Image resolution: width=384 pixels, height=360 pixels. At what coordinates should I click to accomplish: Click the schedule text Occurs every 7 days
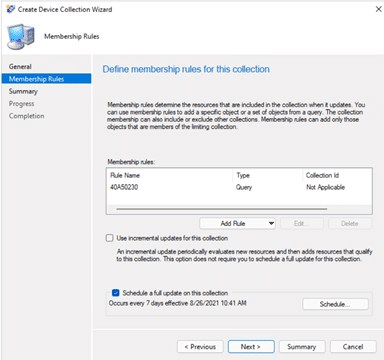pyautogui.click(x=178, y=303)
